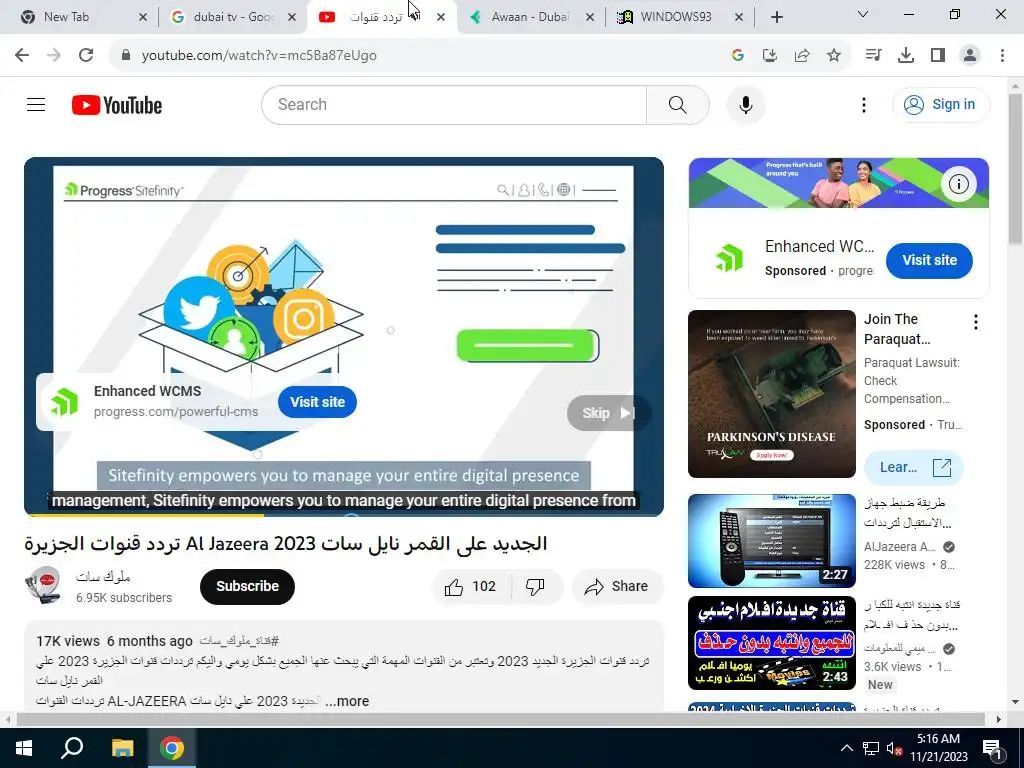Open the Parkinson's Disease ad thumbnail
The image size is (1024, 768).
(771, 394)
